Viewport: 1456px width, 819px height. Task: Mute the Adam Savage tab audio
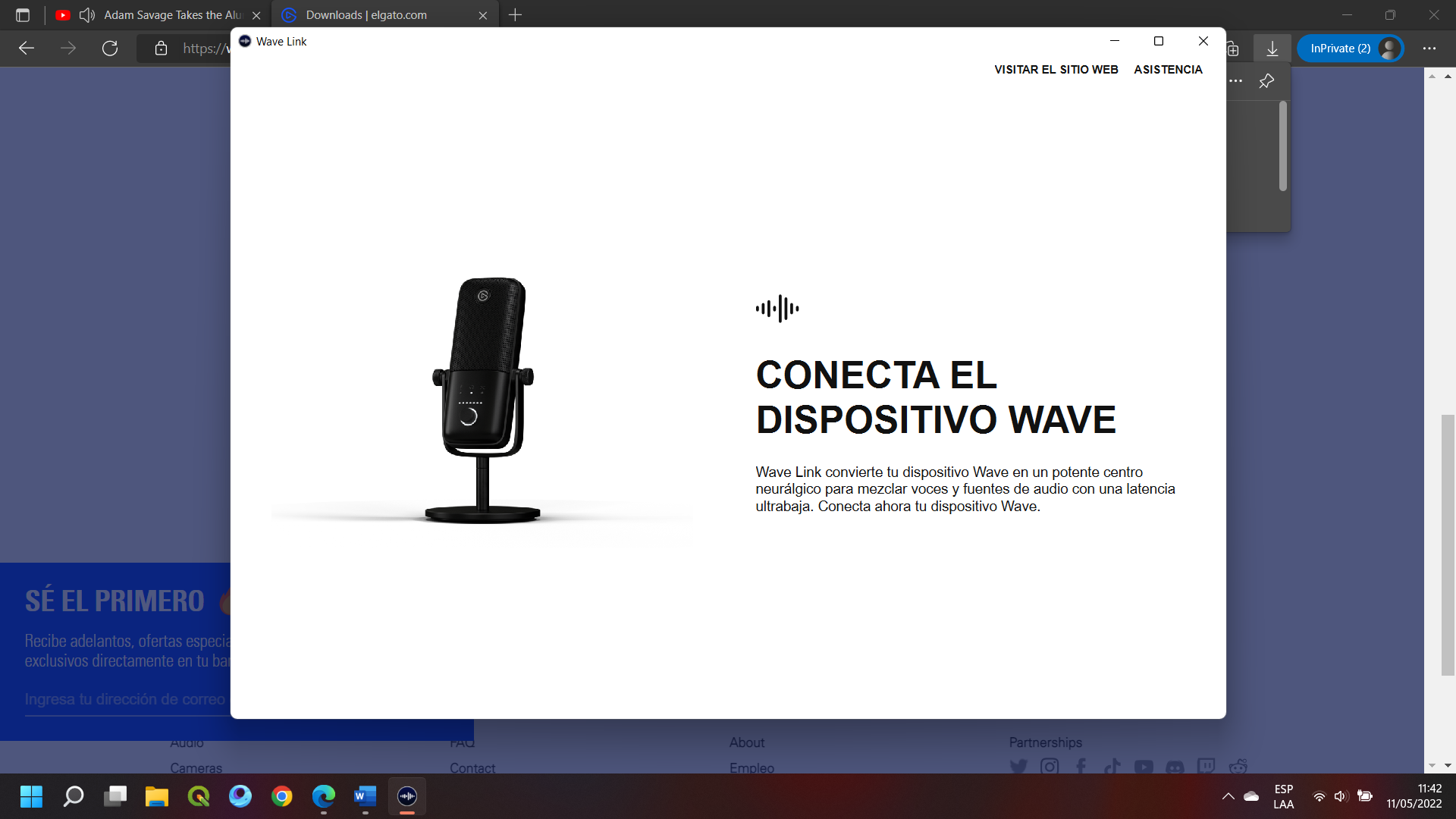point(87,15)
